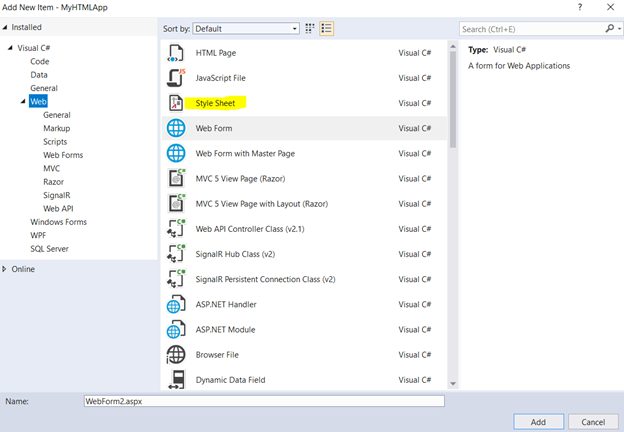The image size is (624, 432).
Task: Click the template list scroll down arrow
Action: tap(453, 383)
